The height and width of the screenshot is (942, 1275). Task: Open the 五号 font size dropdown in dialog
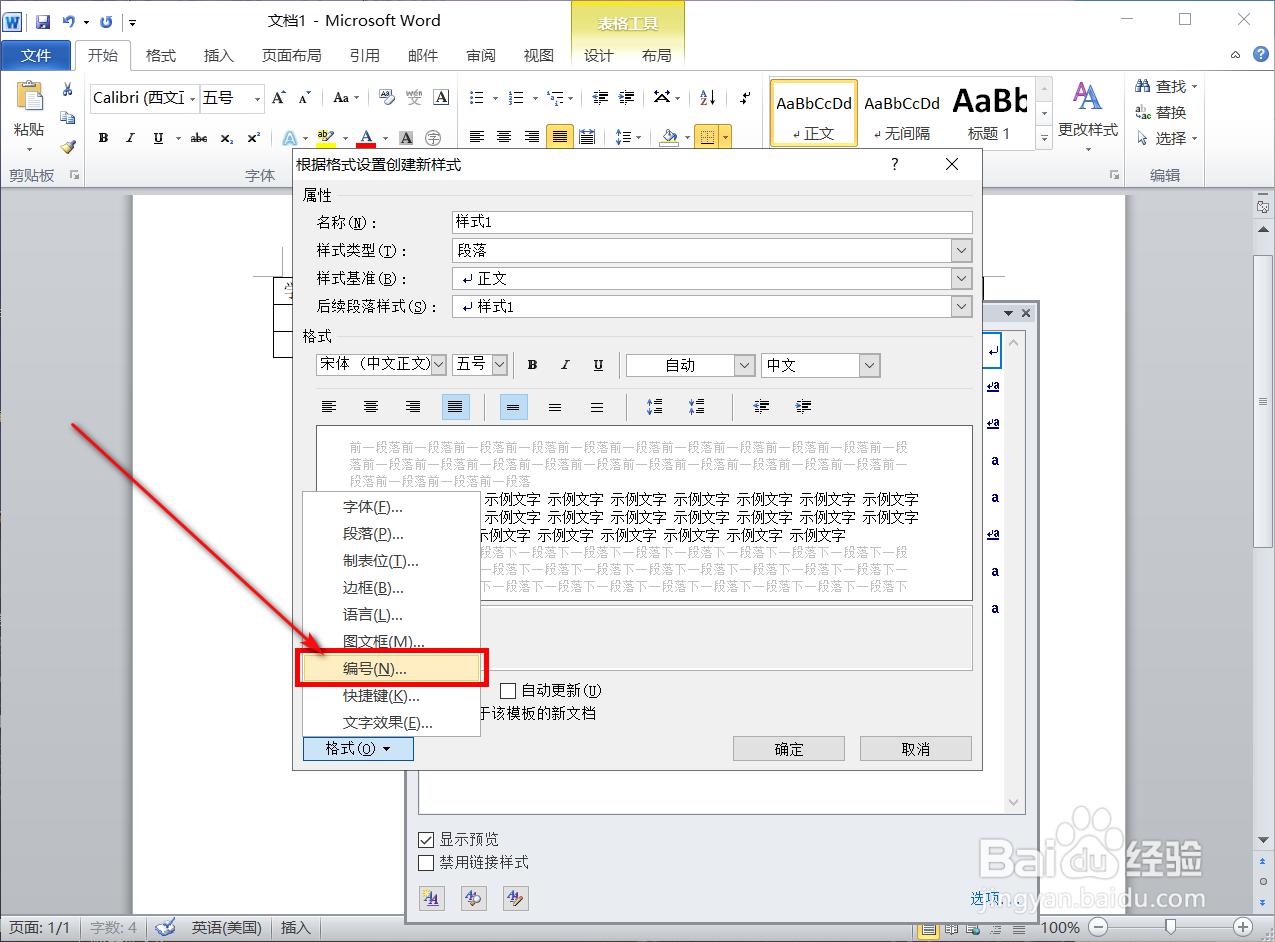coord(500,365)
